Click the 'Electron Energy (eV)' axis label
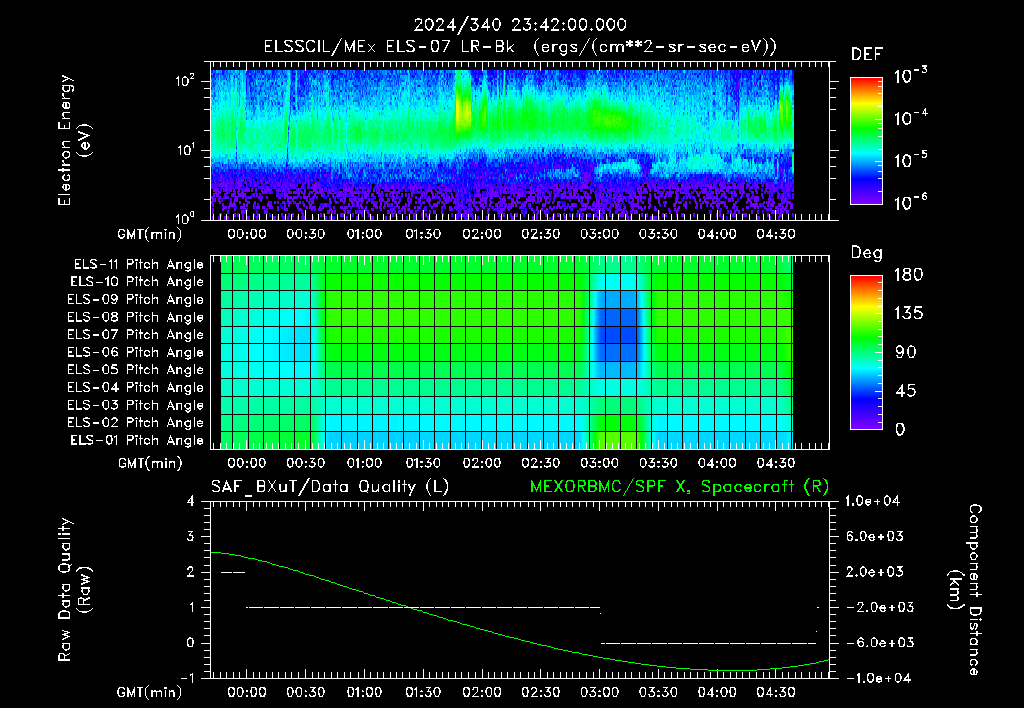The height and width of the screenshot is (708, 1024). coord(74,140)
